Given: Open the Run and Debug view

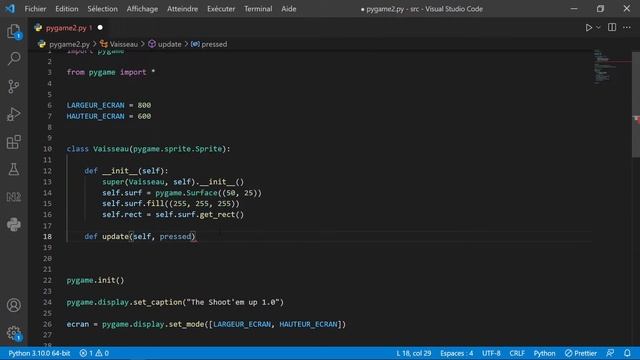Looking at the screenshot, I should 13,114.
